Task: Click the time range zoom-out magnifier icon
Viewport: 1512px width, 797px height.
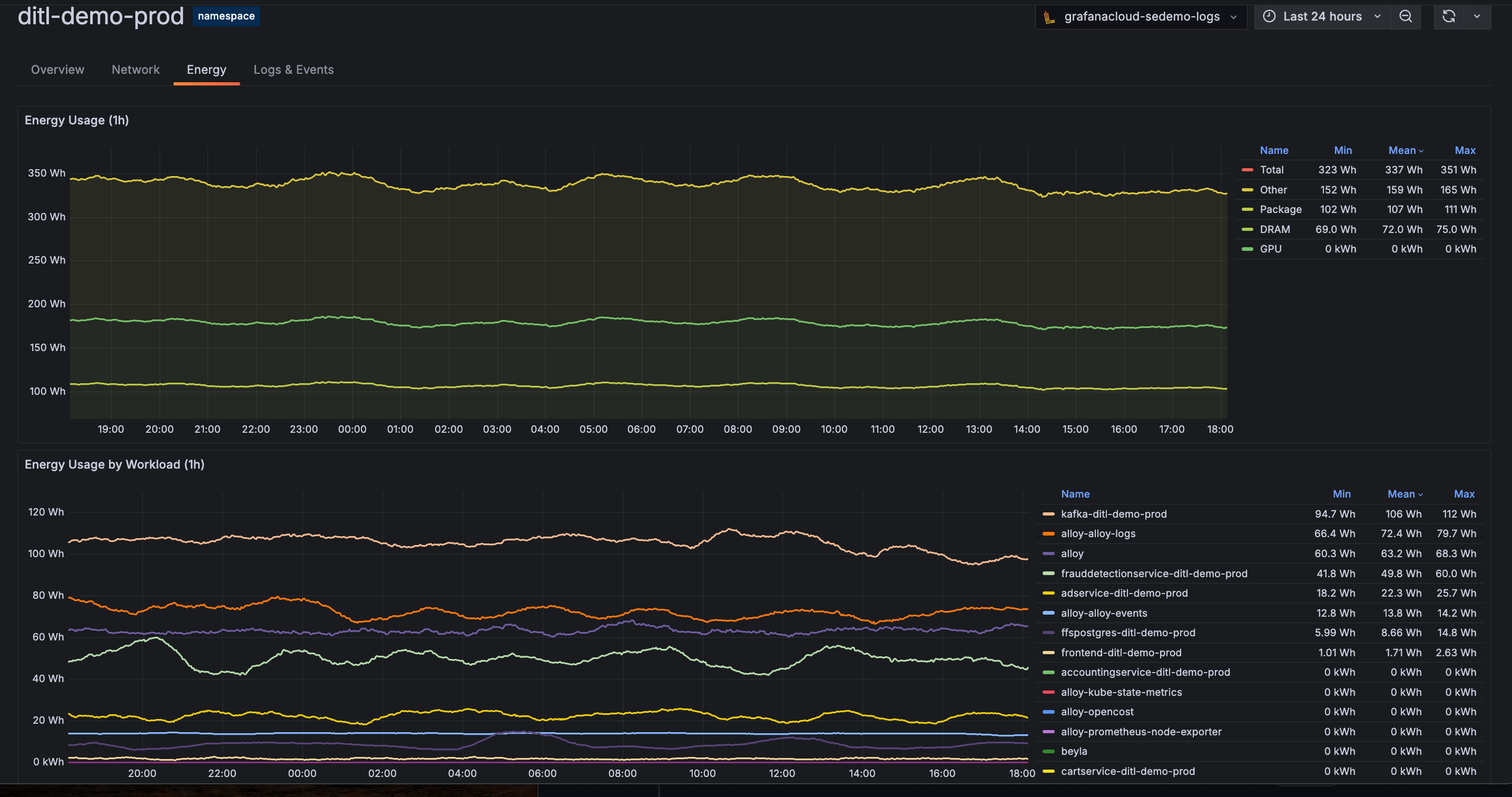Action: 1406,16
